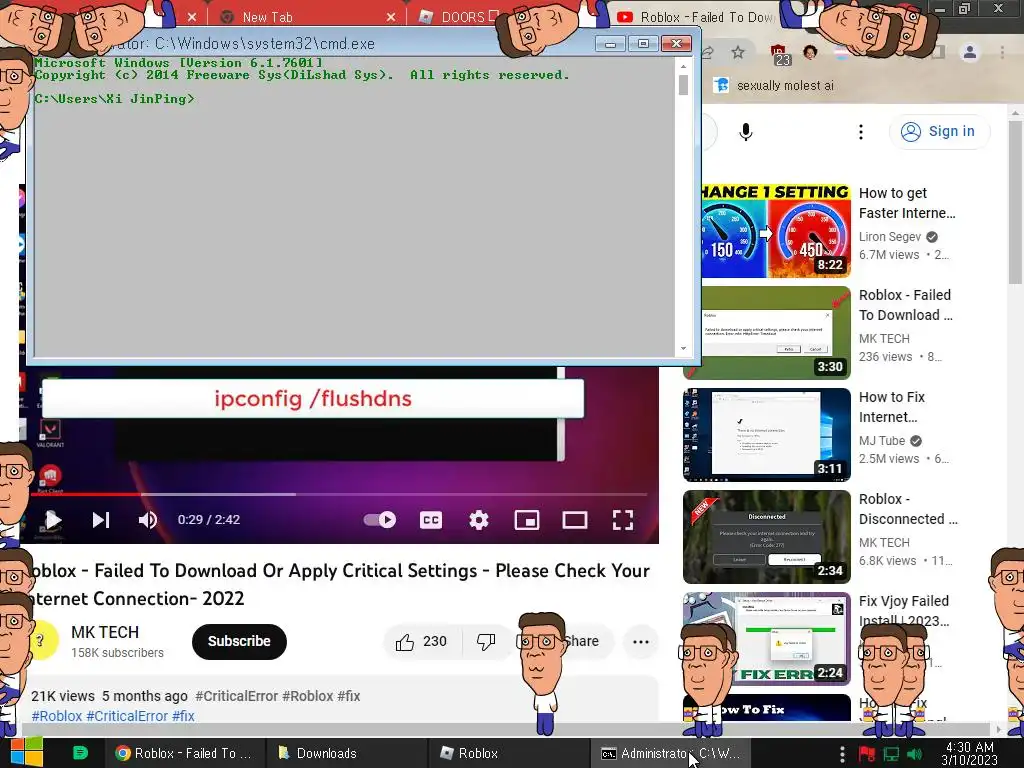Open the clock showing 4:30 AM
Screen dimensions: 1024x768
(970, 754)
